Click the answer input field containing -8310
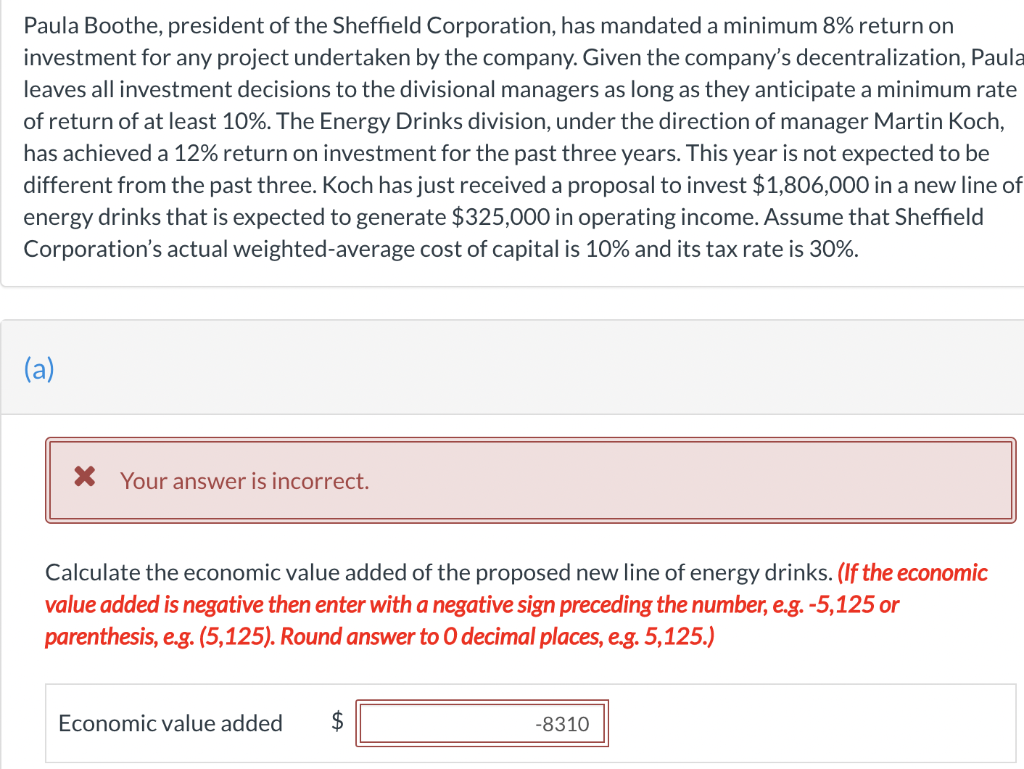 (483, 722)
